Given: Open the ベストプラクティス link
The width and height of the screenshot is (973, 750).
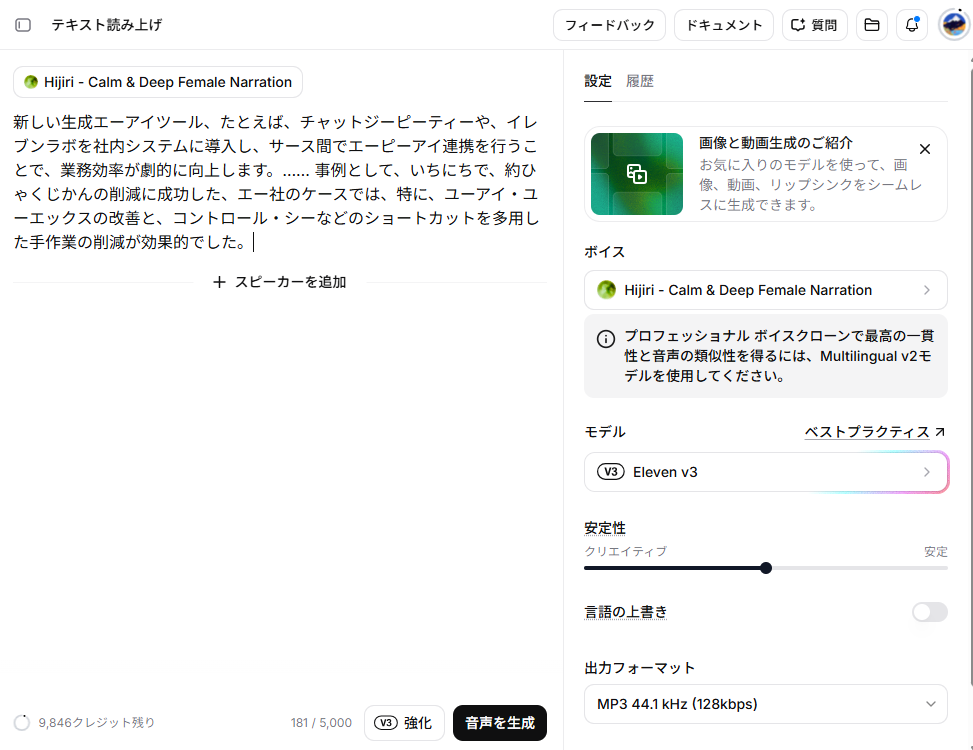Looking at the screenshot, I should pos(874,432).
